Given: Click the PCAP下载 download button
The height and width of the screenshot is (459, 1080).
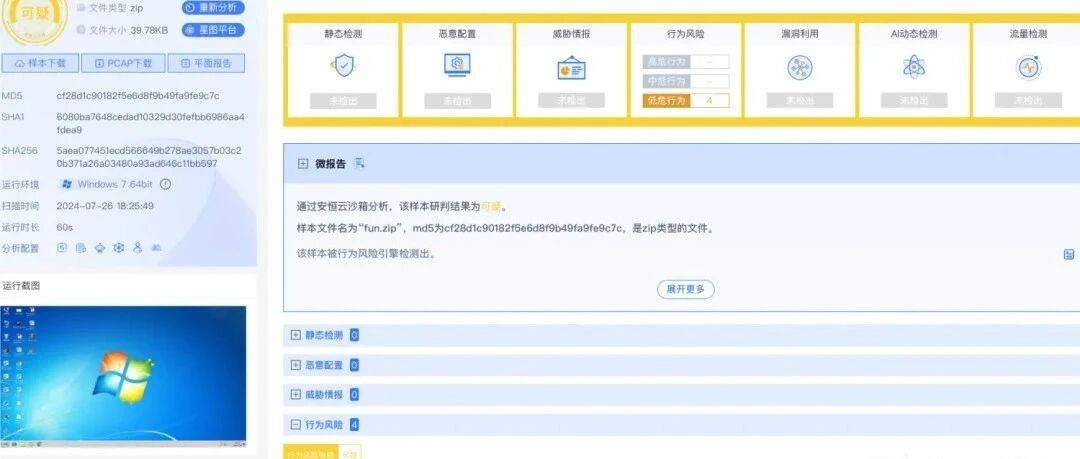Looking at the screenshot, I should coord(123,63).
